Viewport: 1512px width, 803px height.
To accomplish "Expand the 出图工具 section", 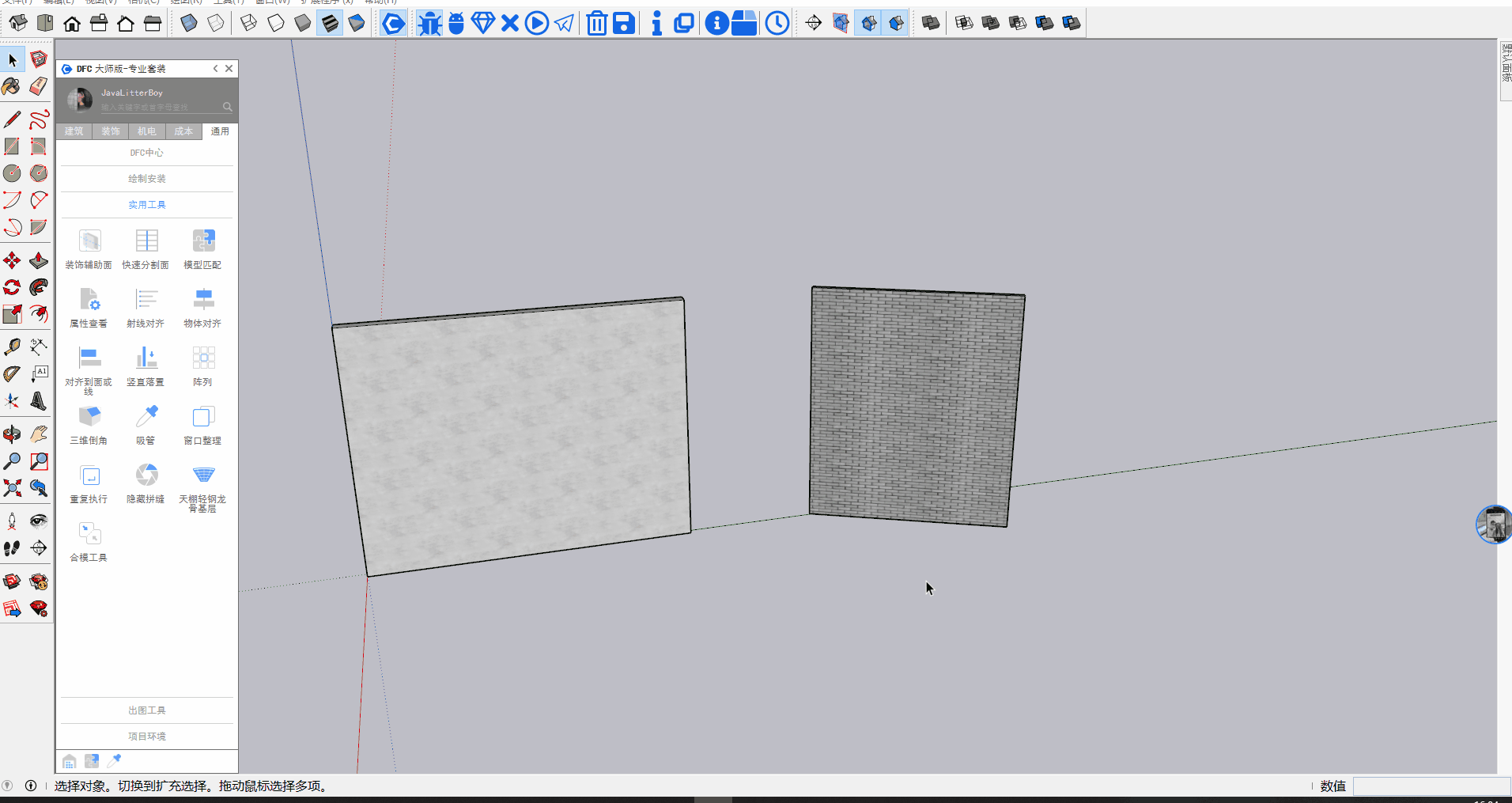I will (147, 710).
